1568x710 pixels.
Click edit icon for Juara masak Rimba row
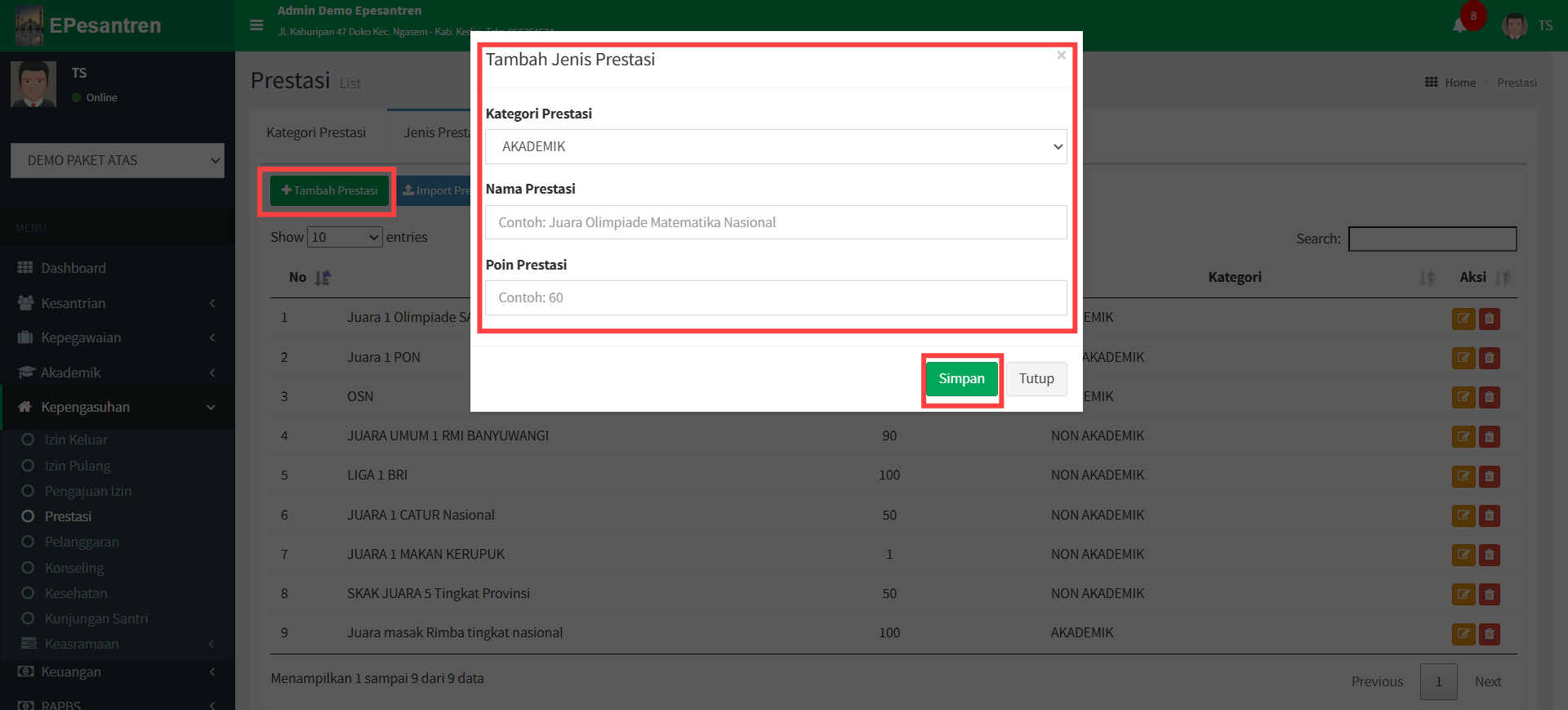(1463, 634)
